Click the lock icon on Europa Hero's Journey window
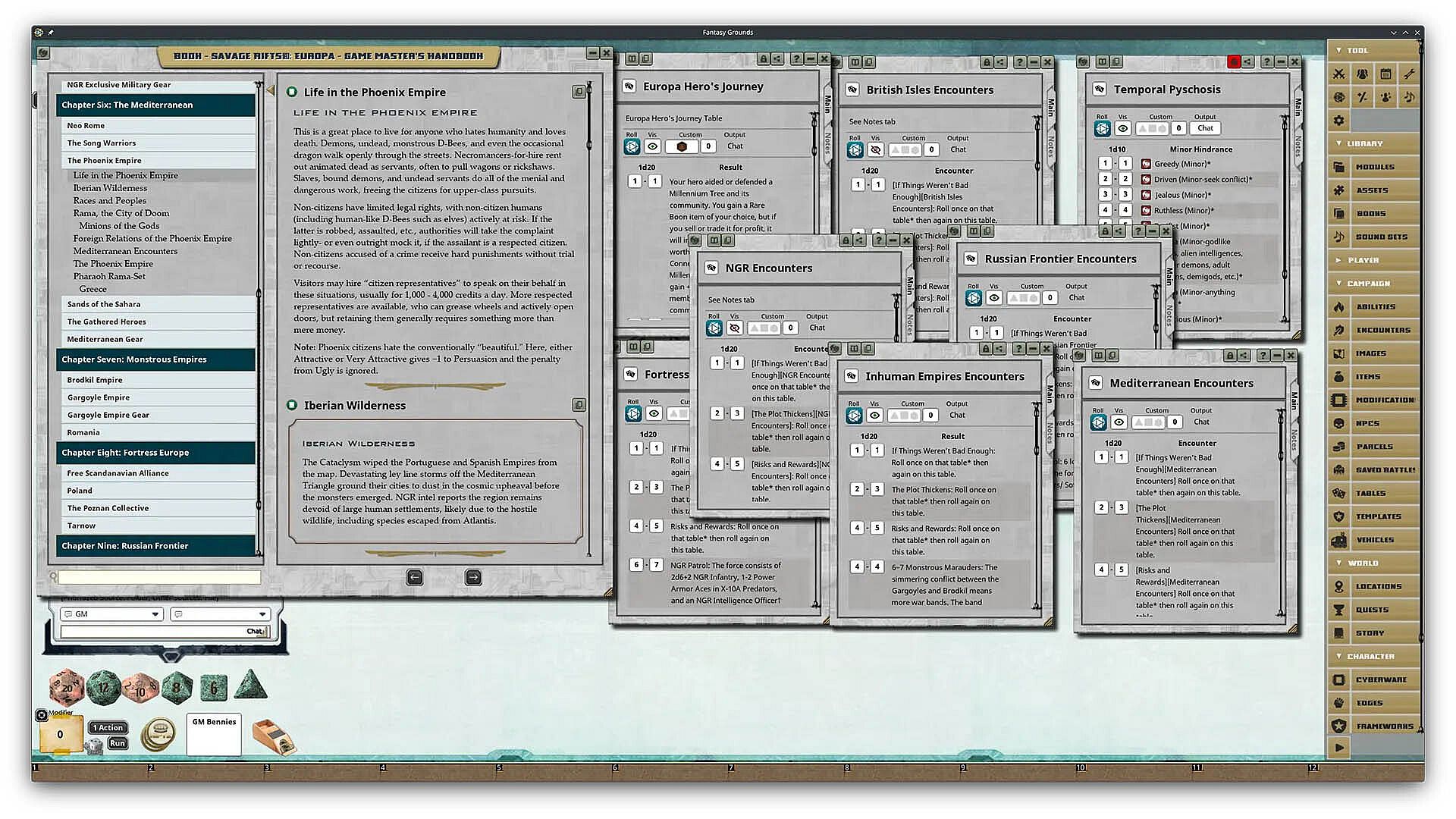The width and height of the screenshot is (1456, 819). point(764,59)
